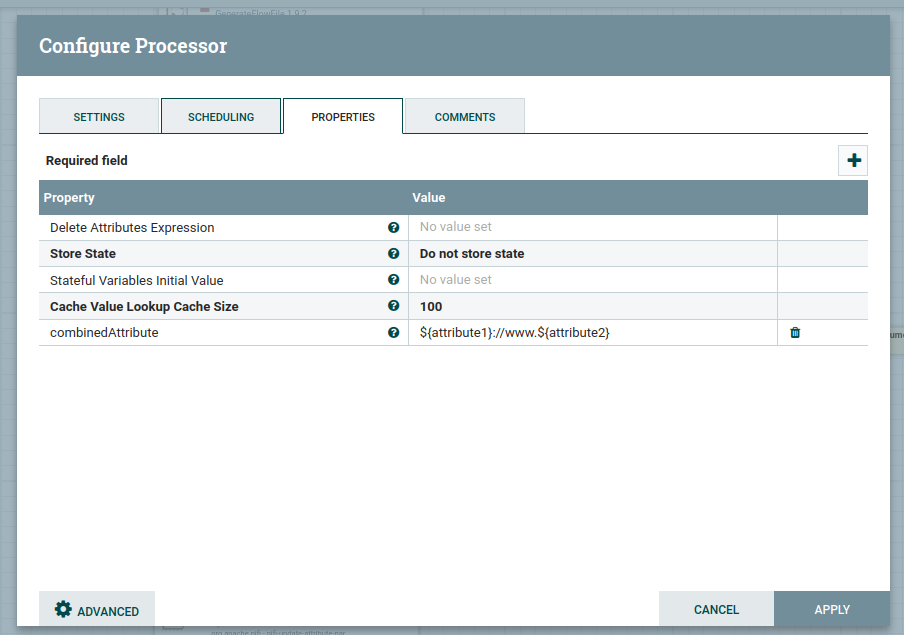Click the plus icon to add property

(853, 160)
